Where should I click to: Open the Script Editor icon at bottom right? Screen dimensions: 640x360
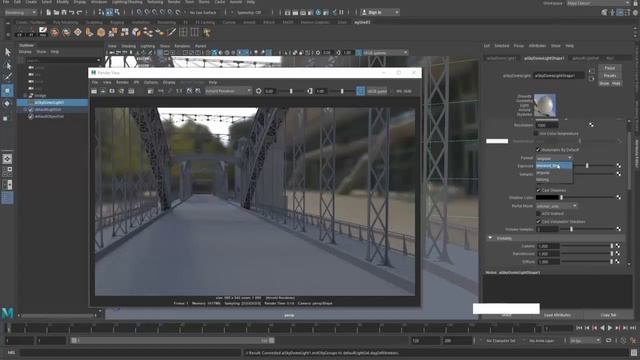[633, 353]
